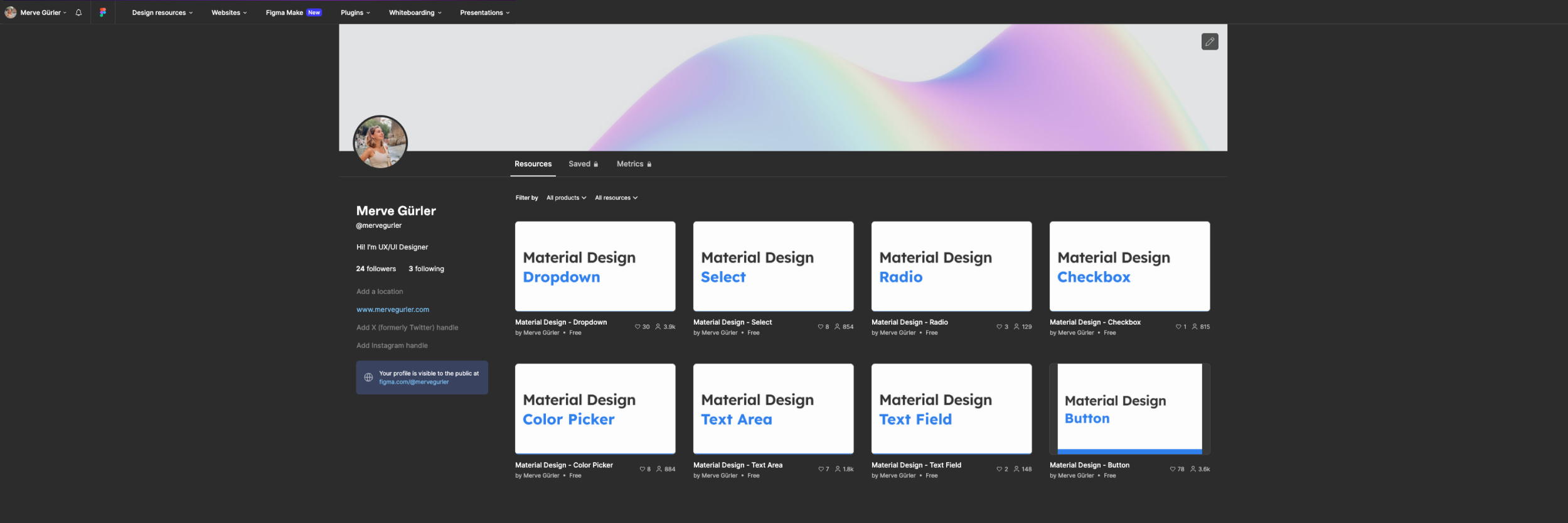Click the users count icon for Text Area

[838, 470]
